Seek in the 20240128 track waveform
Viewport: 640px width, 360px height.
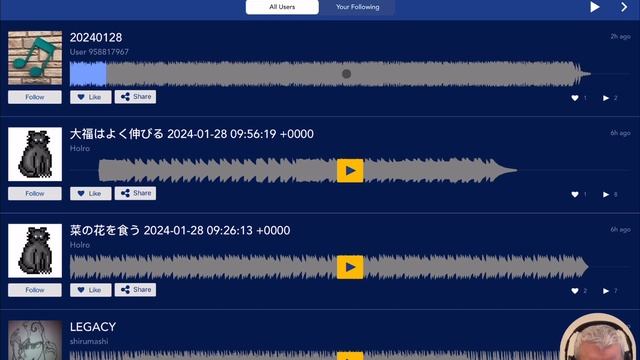pyautogui.click(x=330, y=74)
